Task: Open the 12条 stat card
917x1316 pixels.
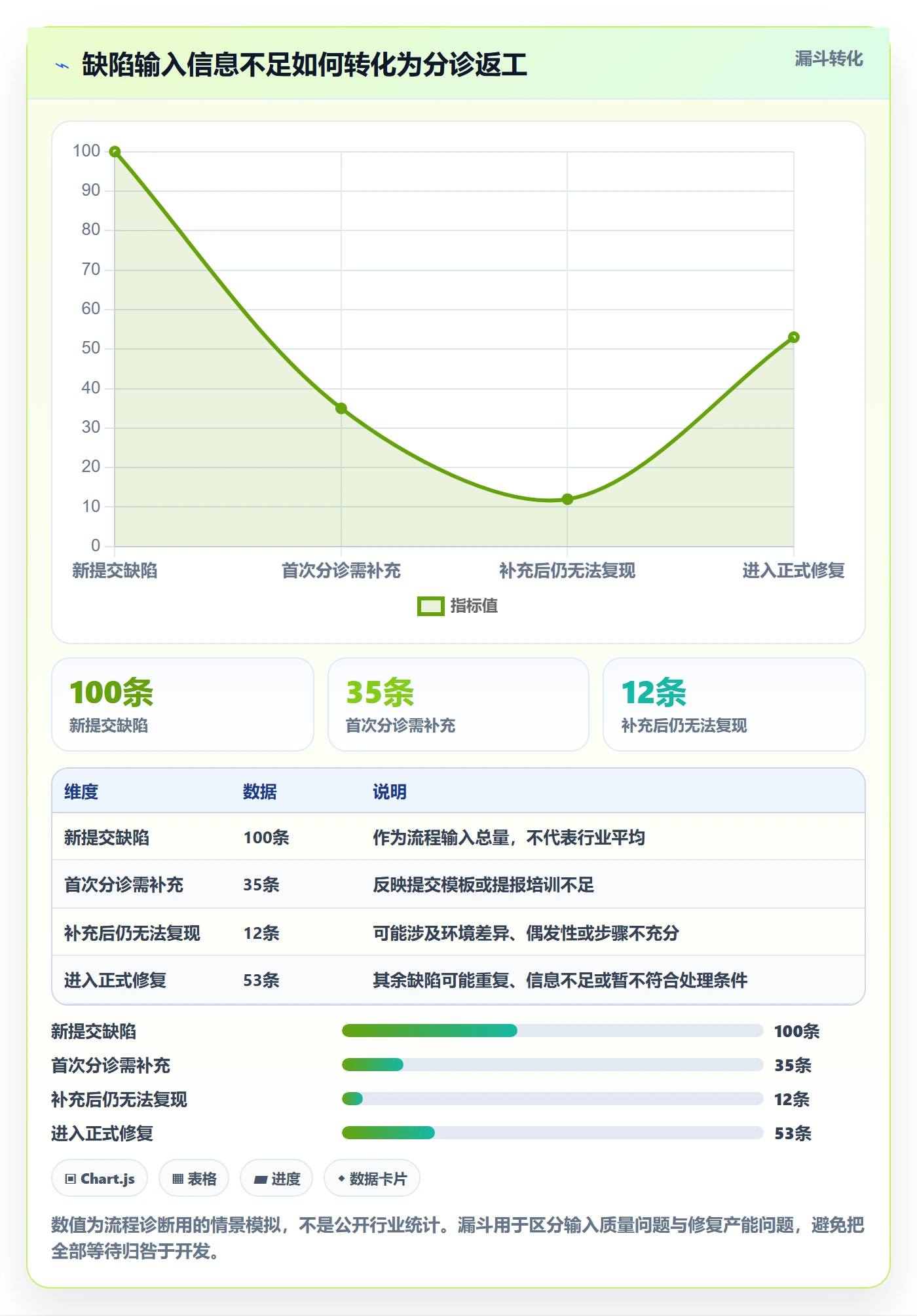Action: (x=734, y=704)
